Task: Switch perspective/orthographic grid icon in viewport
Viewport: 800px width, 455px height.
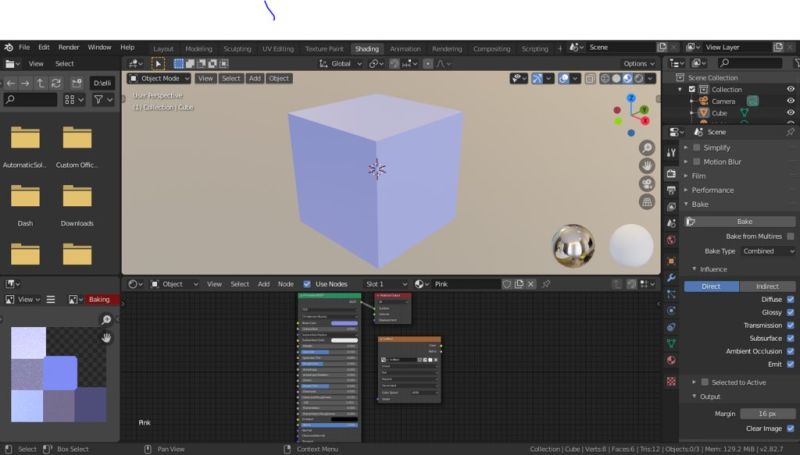Action: [x=647, y=201]
